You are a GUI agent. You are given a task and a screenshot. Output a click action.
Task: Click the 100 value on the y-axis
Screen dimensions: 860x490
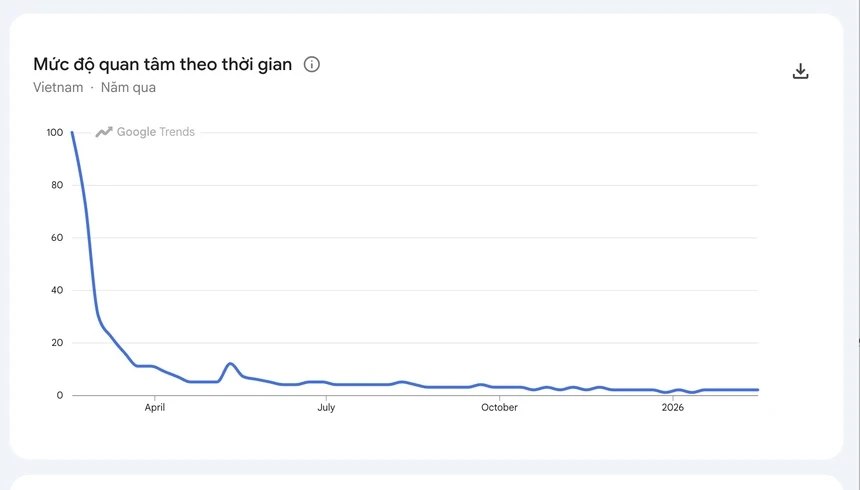53,133
